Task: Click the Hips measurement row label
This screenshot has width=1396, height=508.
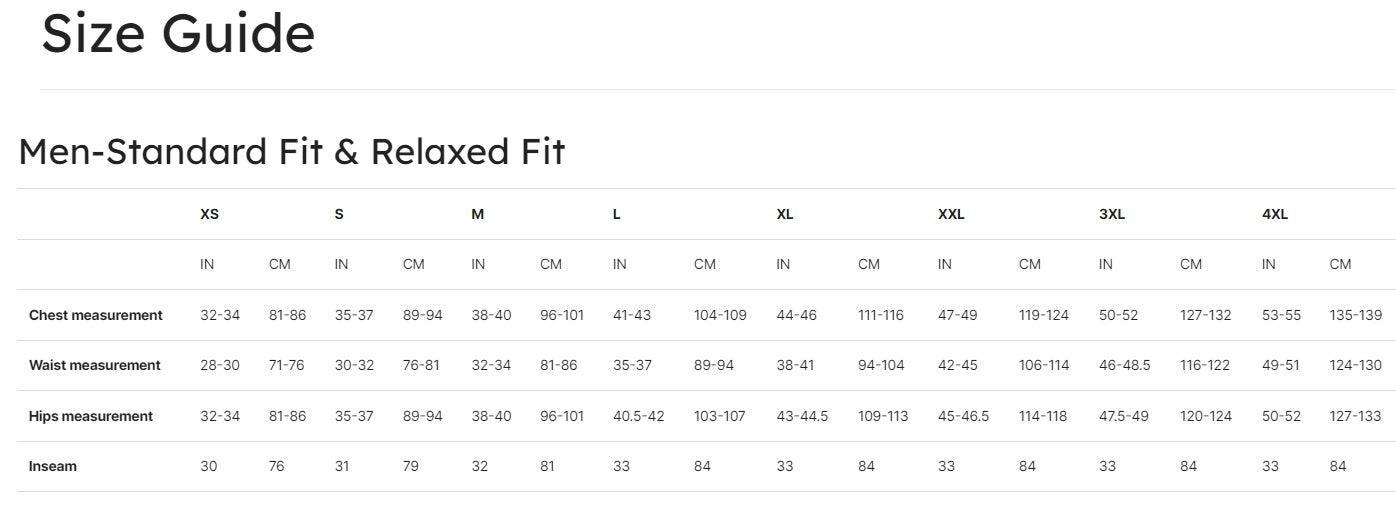Action: click(x=91, y=416)
